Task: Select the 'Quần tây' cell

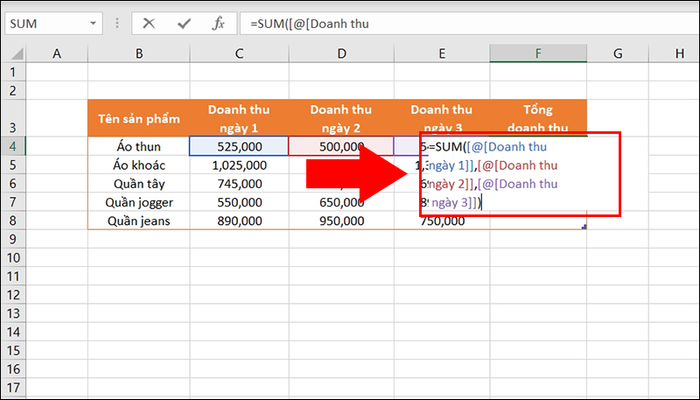Action: click(139, 183)
